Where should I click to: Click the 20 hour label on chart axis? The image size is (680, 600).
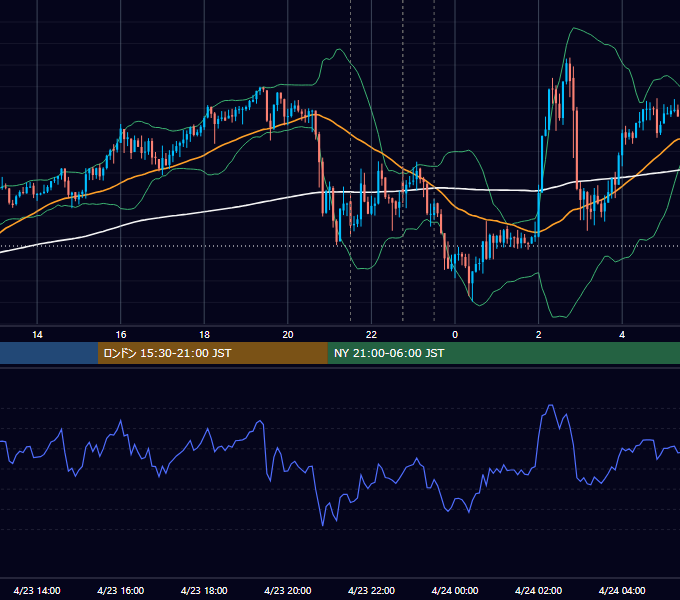coord(288,335)
